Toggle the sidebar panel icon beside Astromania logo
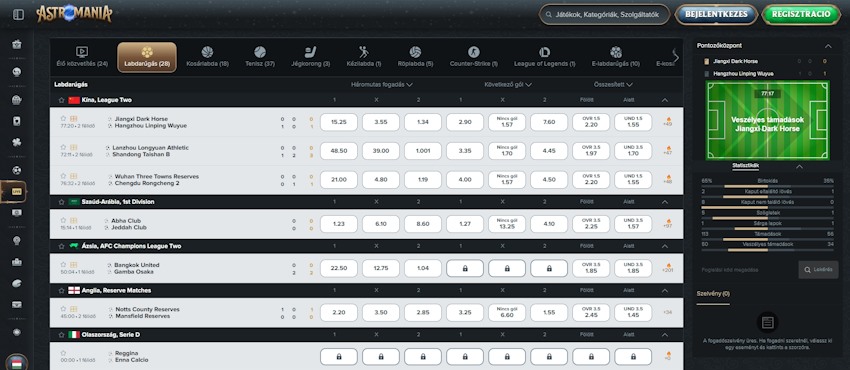The image size is (850, 370). [18, 15]
